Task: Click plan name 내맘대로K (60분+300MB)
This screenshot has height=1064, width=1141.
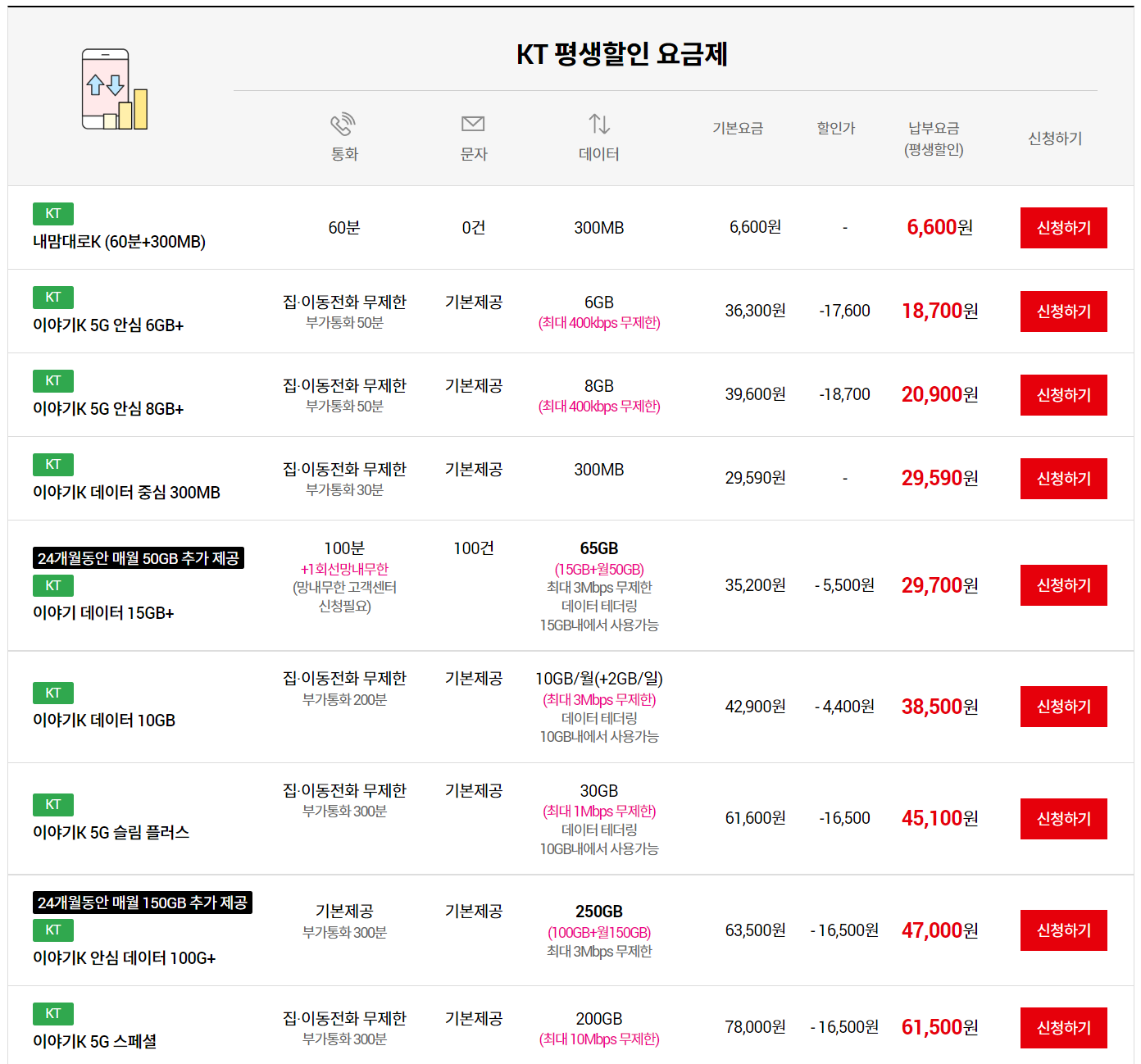Action: (119, 242)
